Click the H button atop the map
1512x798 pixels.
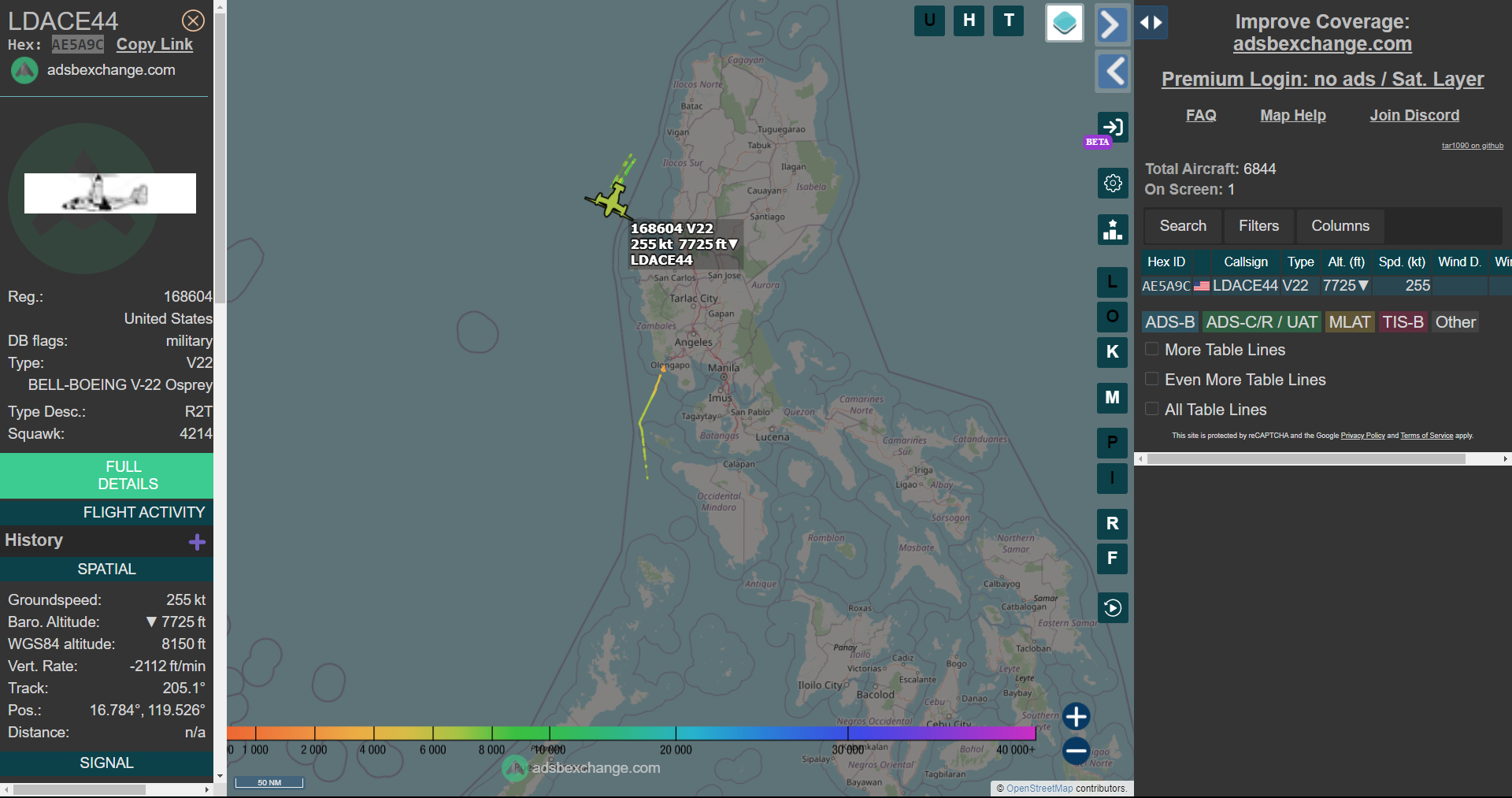(x=969, y=20)
